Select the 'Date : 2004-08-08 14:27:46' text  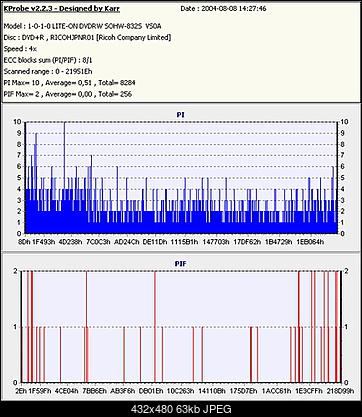(x=223, y=9)
